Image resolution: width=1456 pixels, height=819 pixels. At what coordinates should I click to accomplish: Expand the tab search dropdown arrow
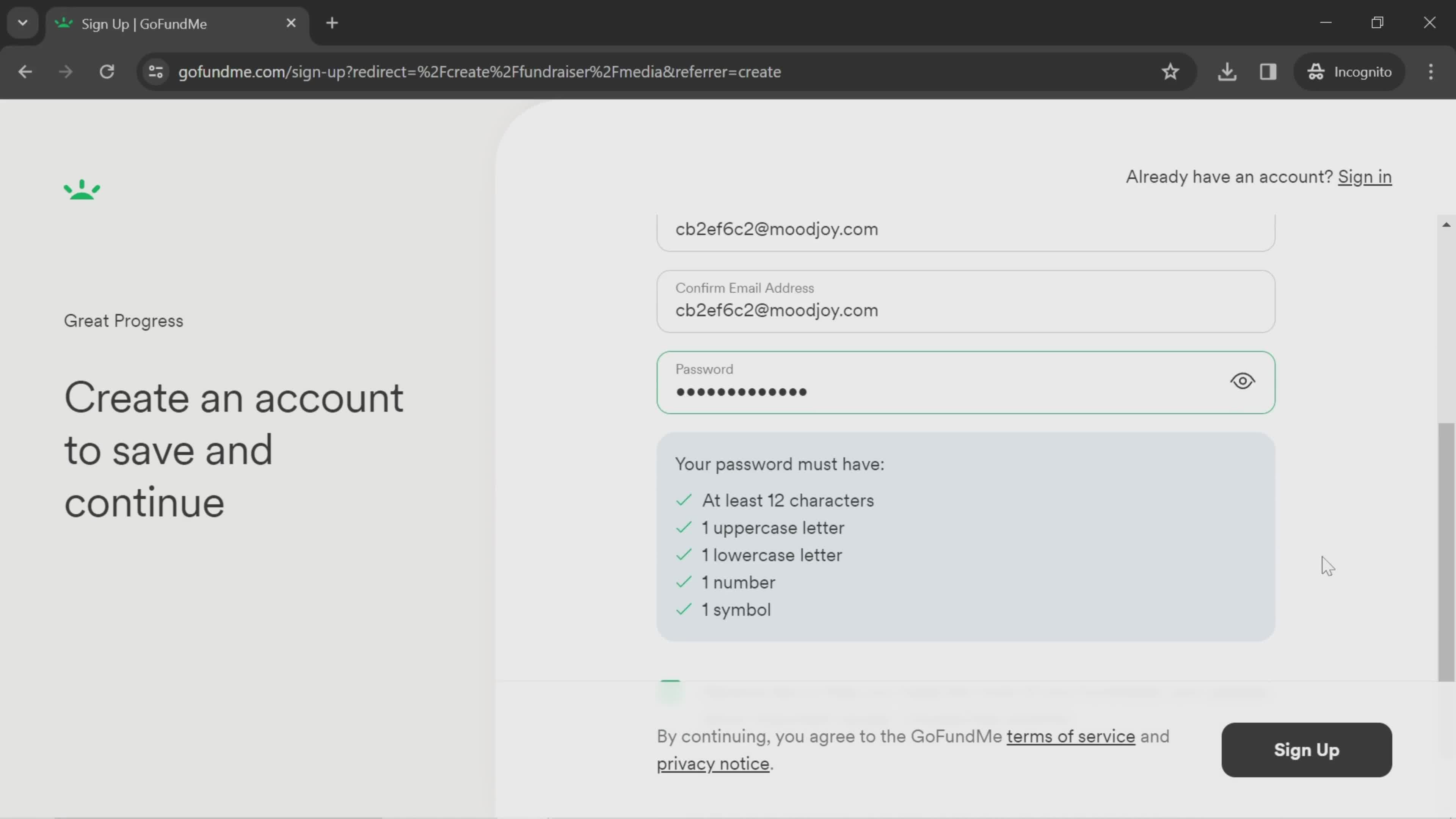(x=23, y=23)
